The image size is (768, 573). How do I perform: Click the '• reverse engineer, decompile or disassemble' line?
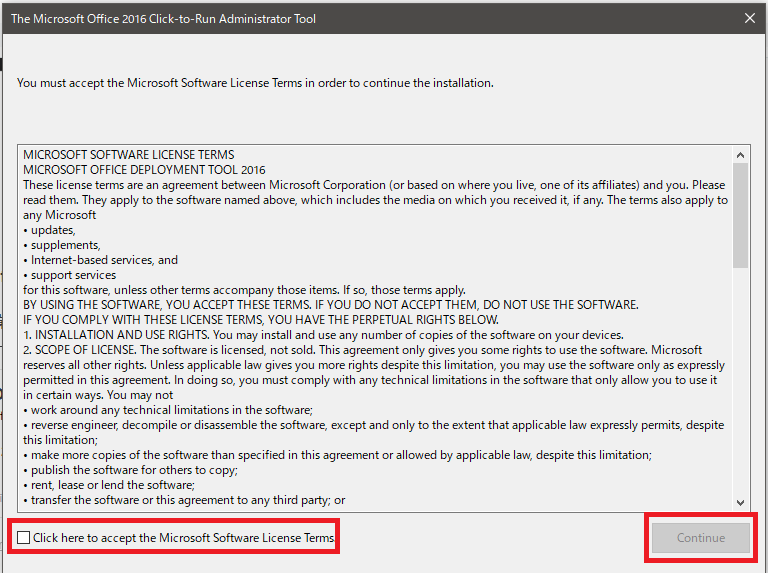pyautogui.click(x=373, y=425)
